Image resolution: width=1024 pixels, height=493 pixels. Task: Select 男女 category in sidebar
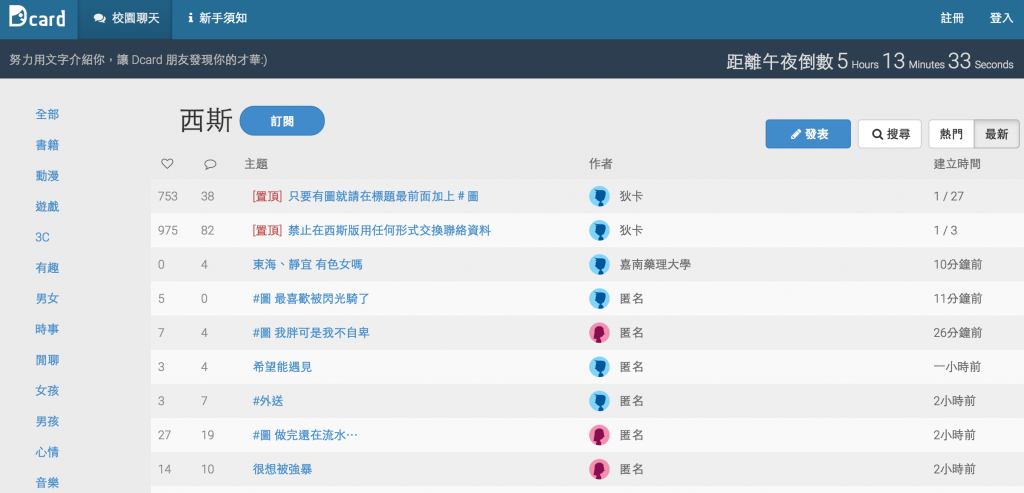[47, 298]
